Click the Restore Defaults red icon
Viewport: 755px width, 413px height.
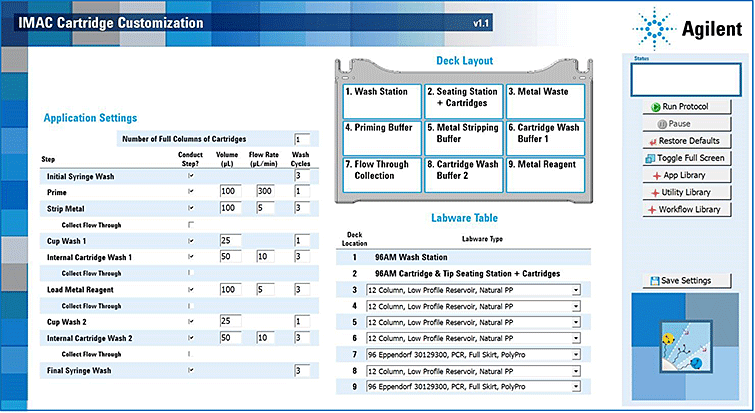652,141
